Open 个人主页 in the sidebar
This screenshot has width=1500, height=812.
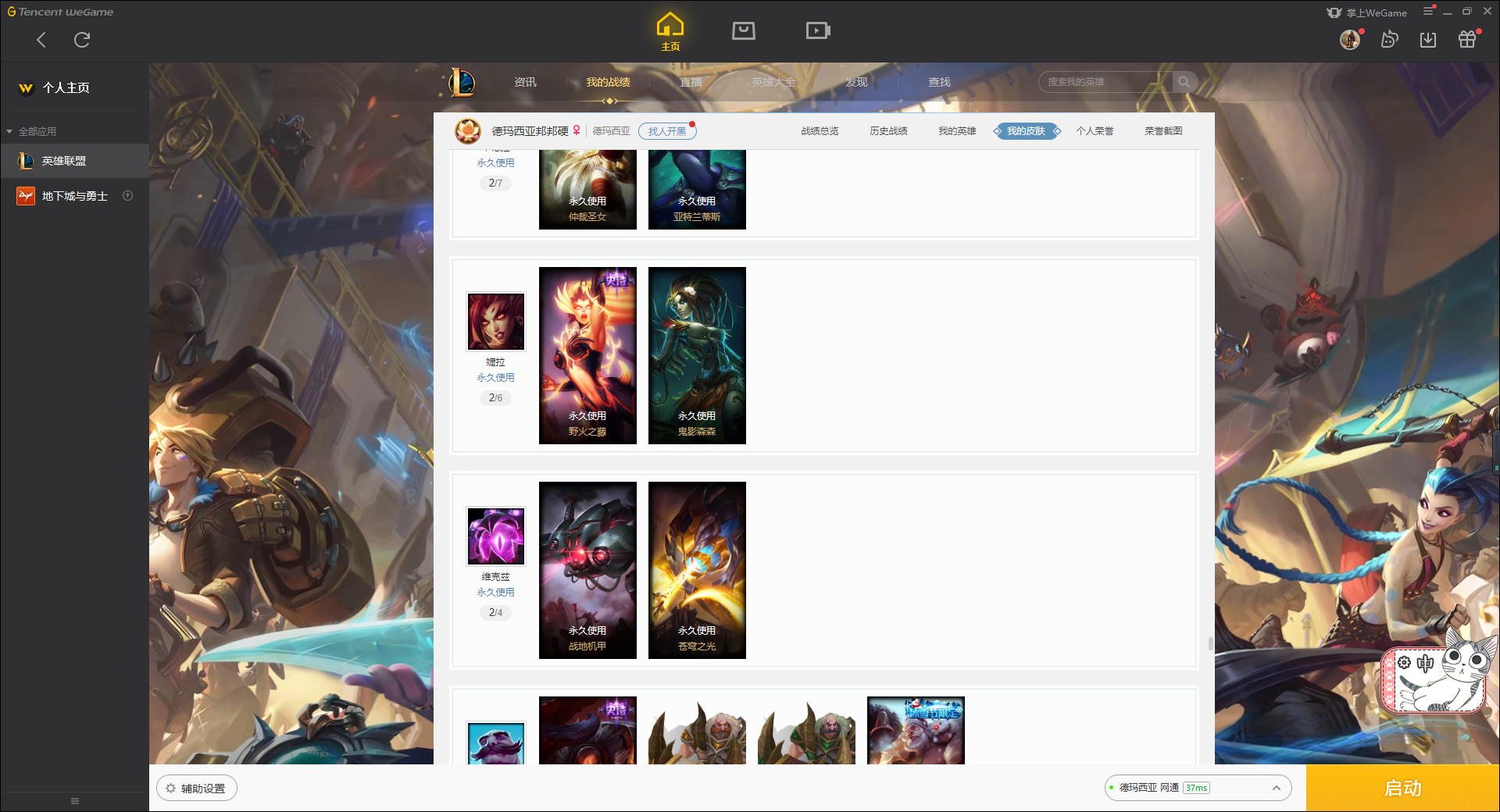pyautogui.click(x=66, y=88)
